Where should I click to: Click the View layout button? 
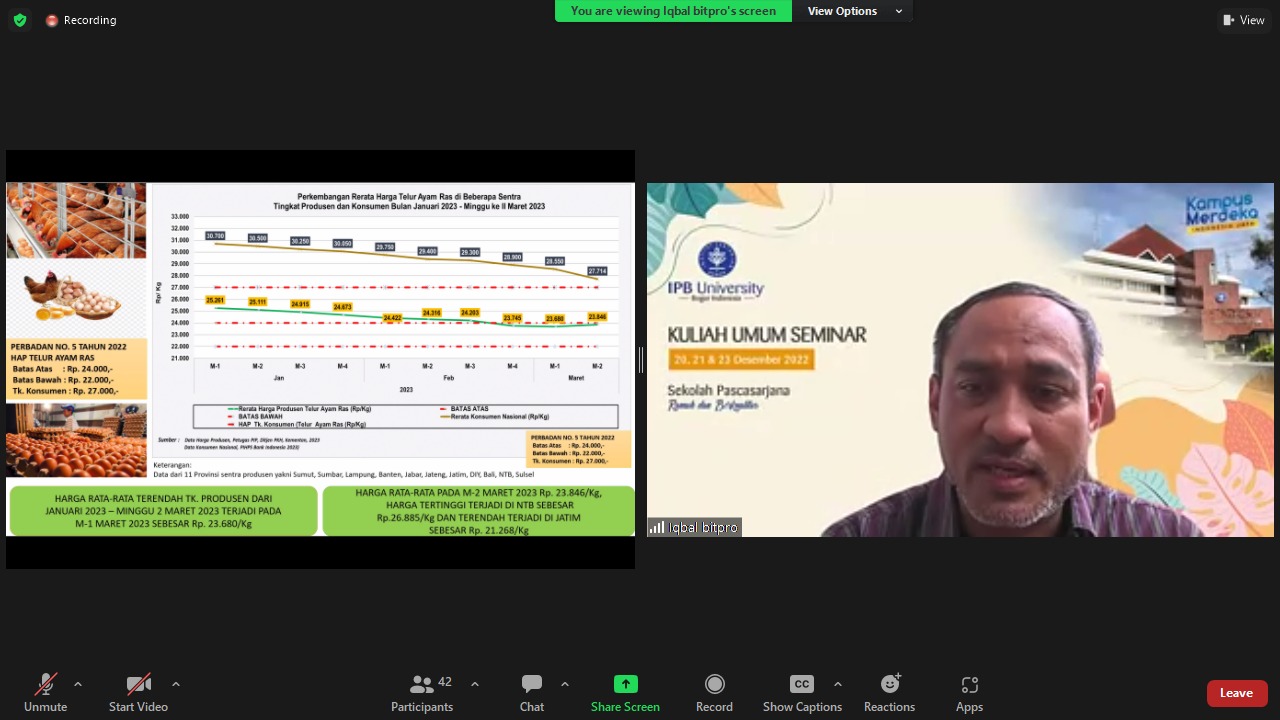(x=1243, y=20)
